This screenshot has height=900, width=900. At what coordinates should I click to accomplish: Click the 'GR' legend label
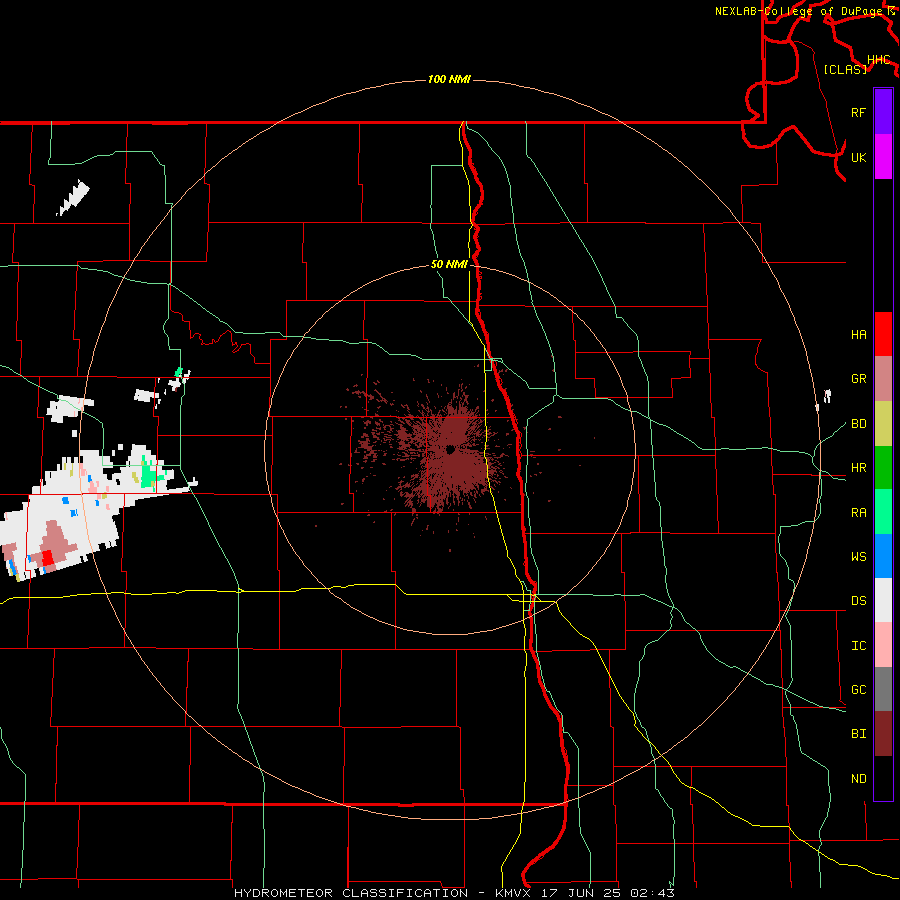[859, 379]
